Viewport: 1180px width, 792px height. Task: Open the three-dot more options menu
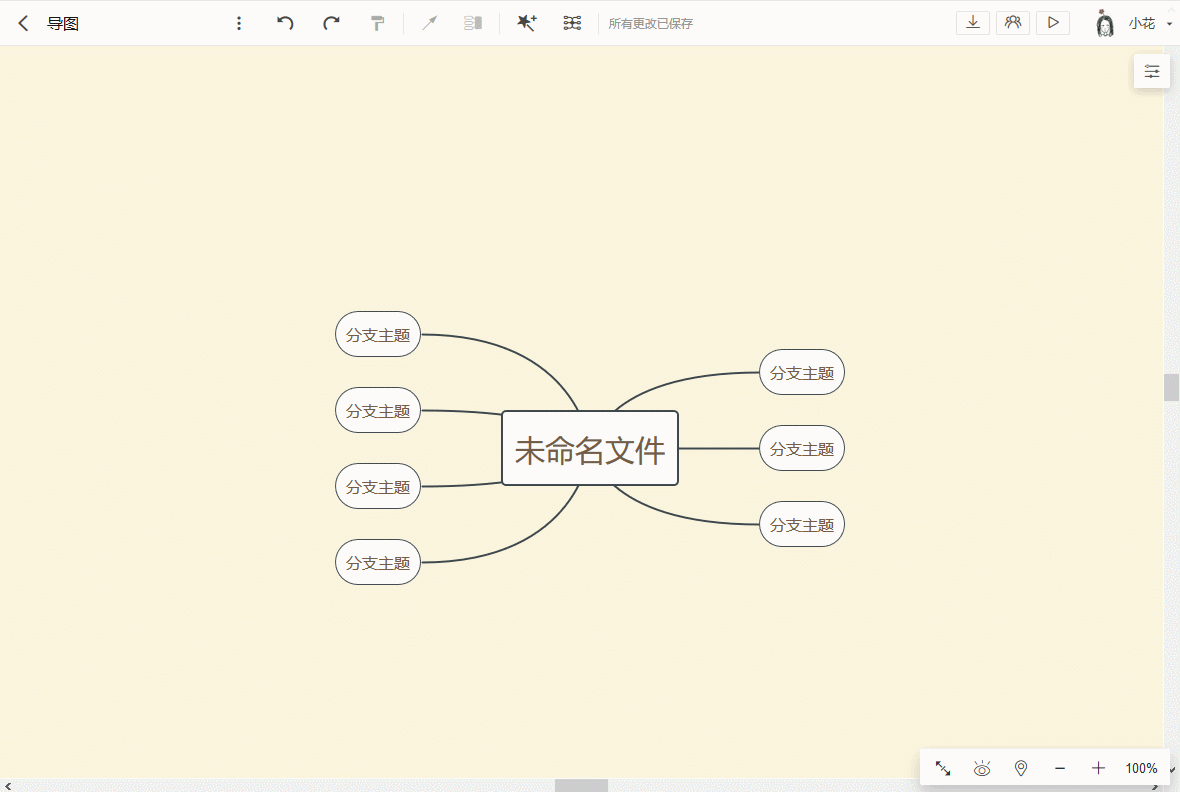[239, 23]
